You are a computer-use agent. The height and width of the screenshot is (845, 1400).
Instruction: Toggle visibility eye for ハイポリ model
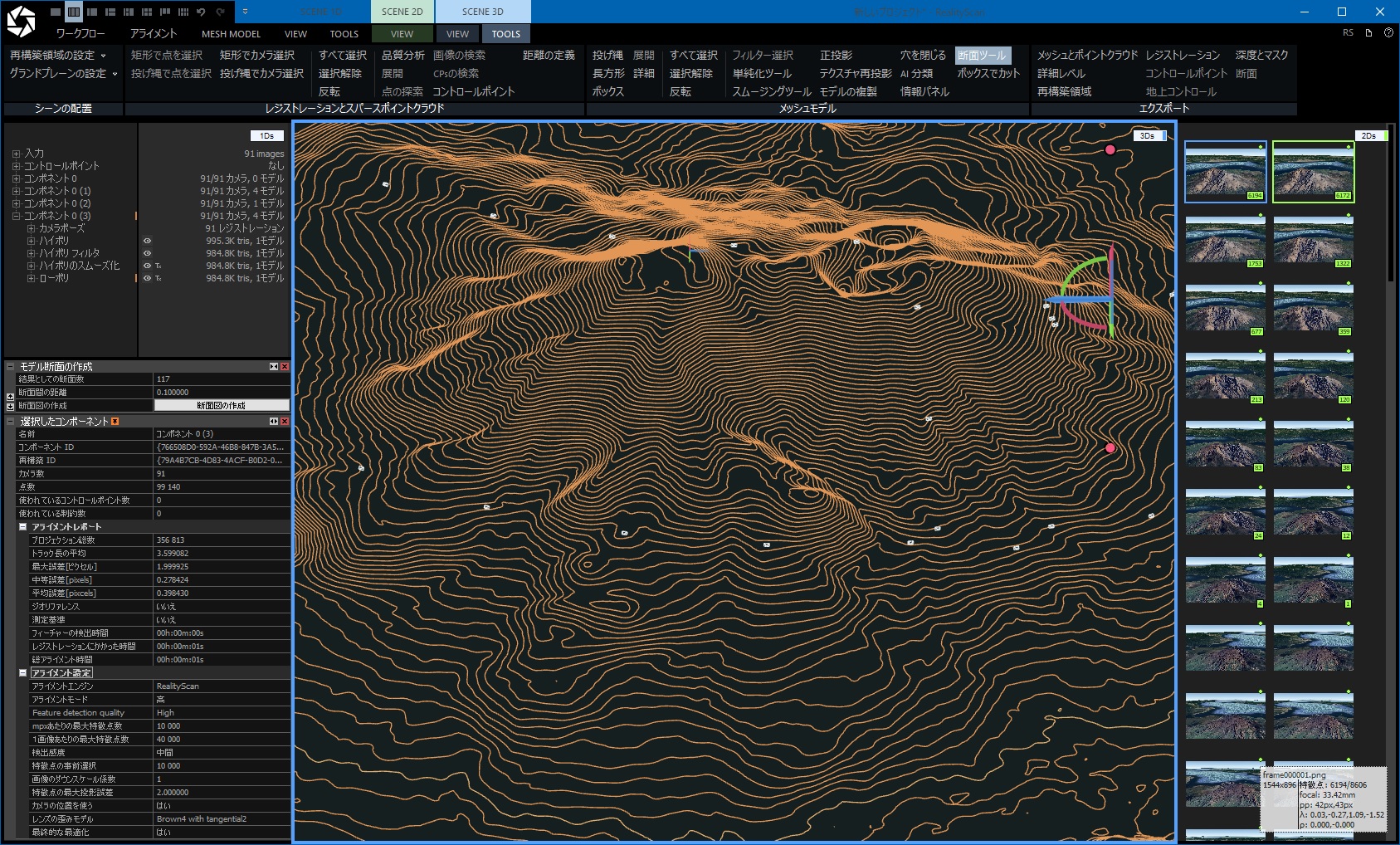click(147, 241)
